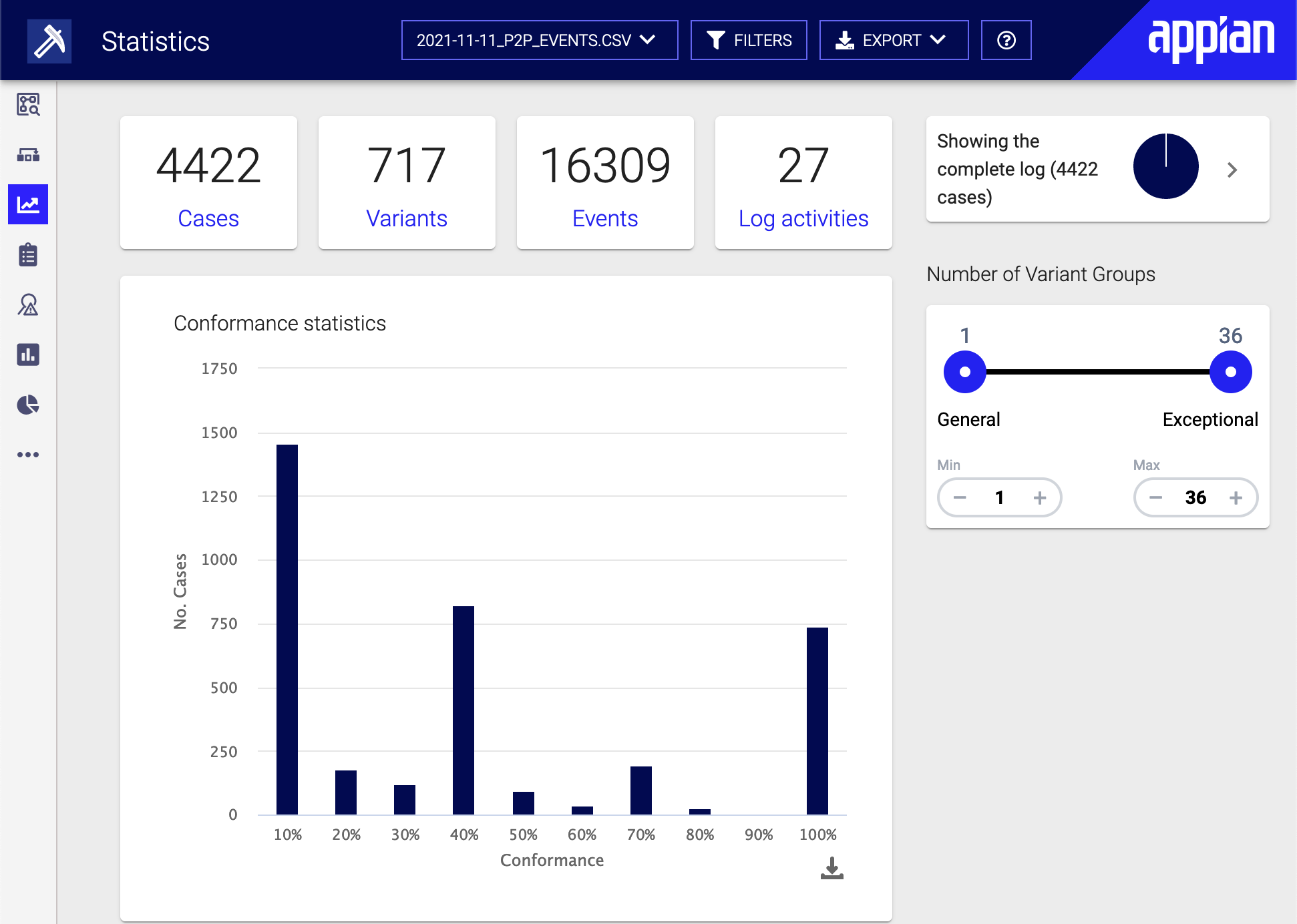Click the 70% conformance bar
Viewport: 1297px width, 924px height.
(641, 790)
